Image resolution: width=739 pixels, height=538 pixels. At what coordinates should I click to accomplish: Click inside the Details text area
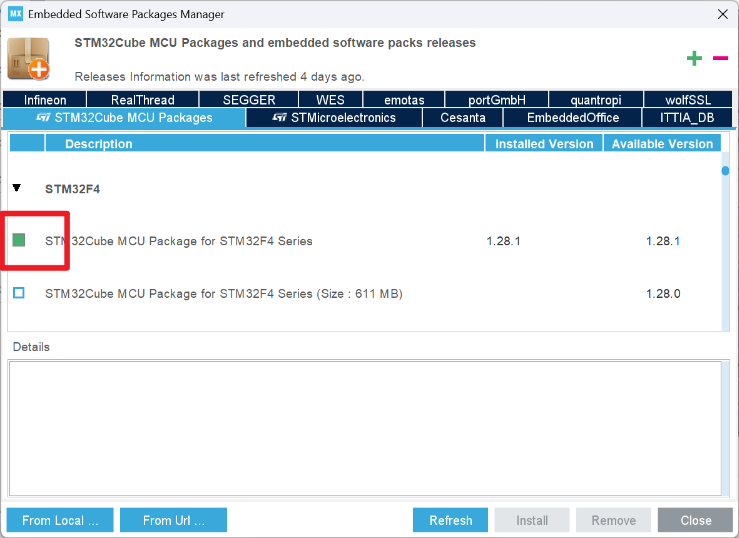tap(365, 428)
